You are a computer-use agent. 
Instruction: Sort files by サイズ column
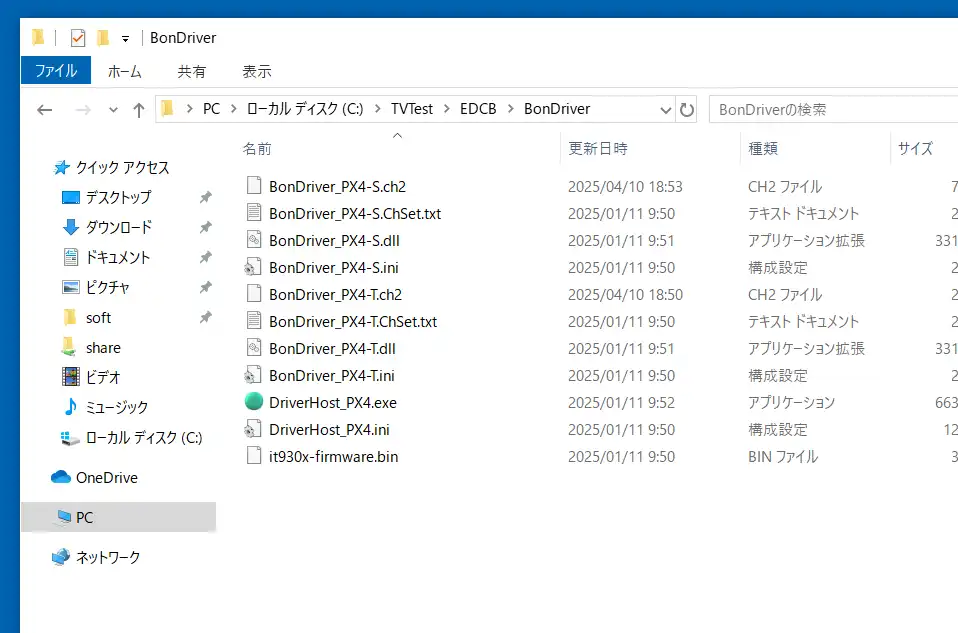click(x=915, y=149)
